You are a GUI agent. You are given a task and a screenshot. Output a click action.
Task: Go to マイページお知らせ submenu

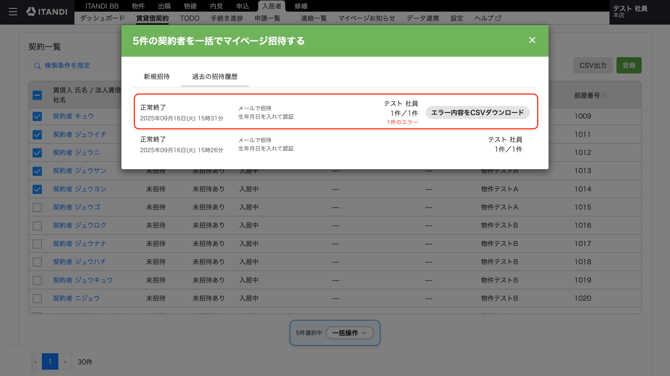coord(367,18)
